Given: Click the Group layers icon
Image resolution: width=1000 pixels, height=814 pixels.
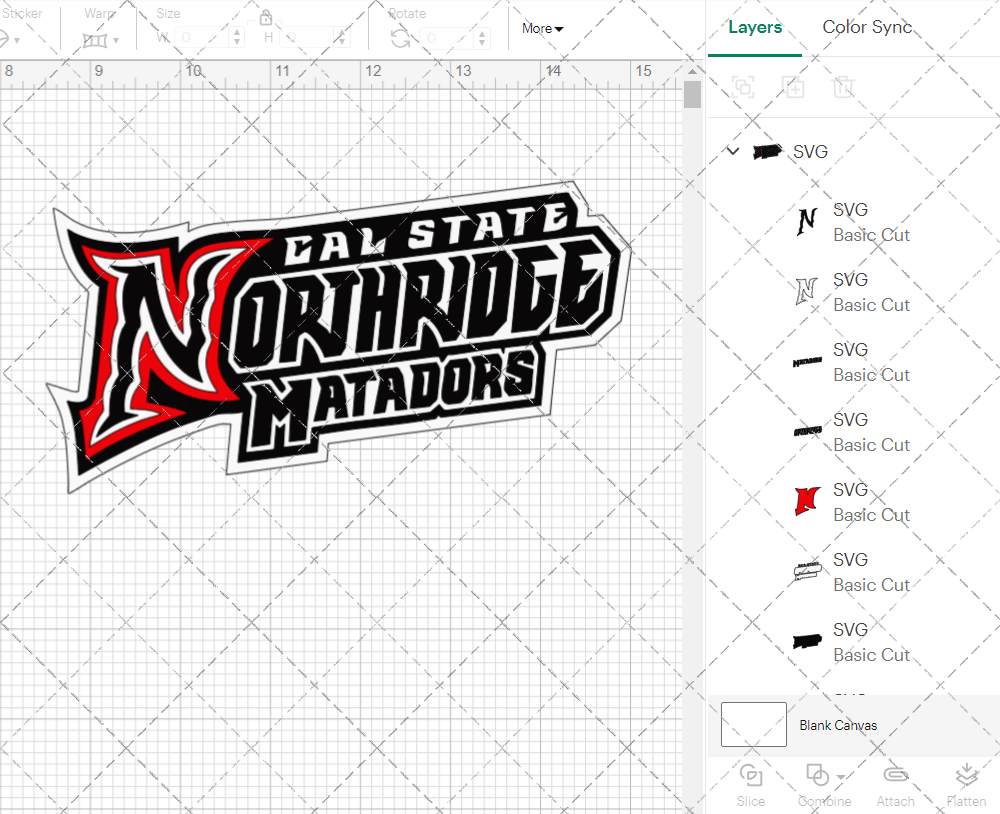Looking at the screenshot, I should point(742,87).
